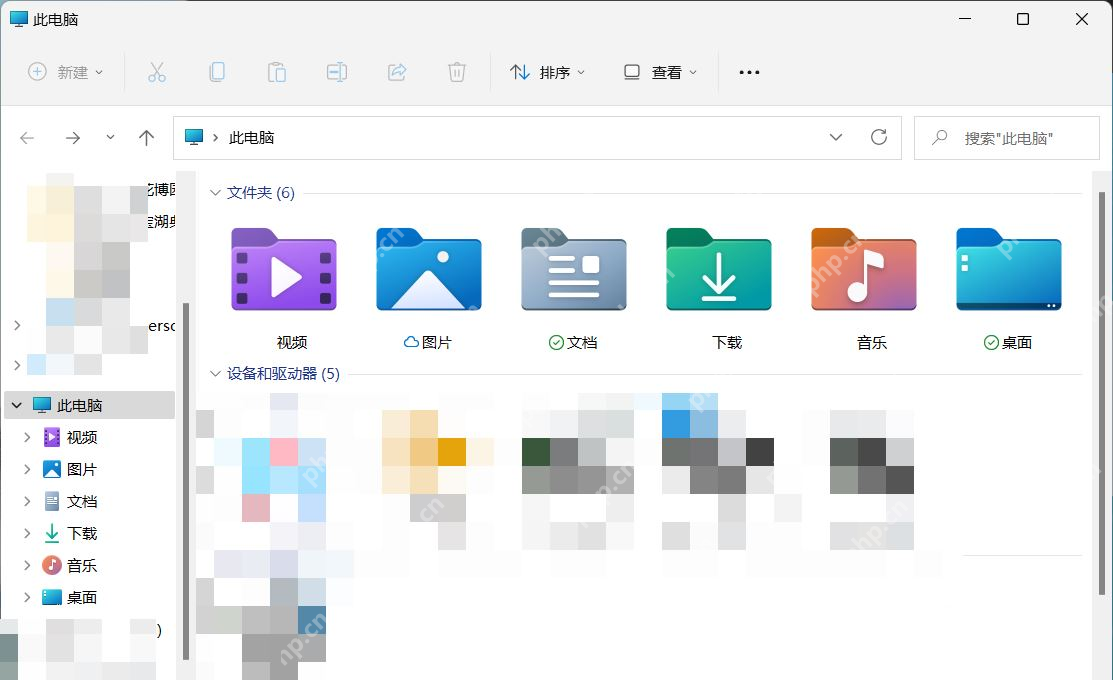This screenshot has width=1113, height=680.
Task: Maximize the 此电脑 window
Action: point(1023,19)
